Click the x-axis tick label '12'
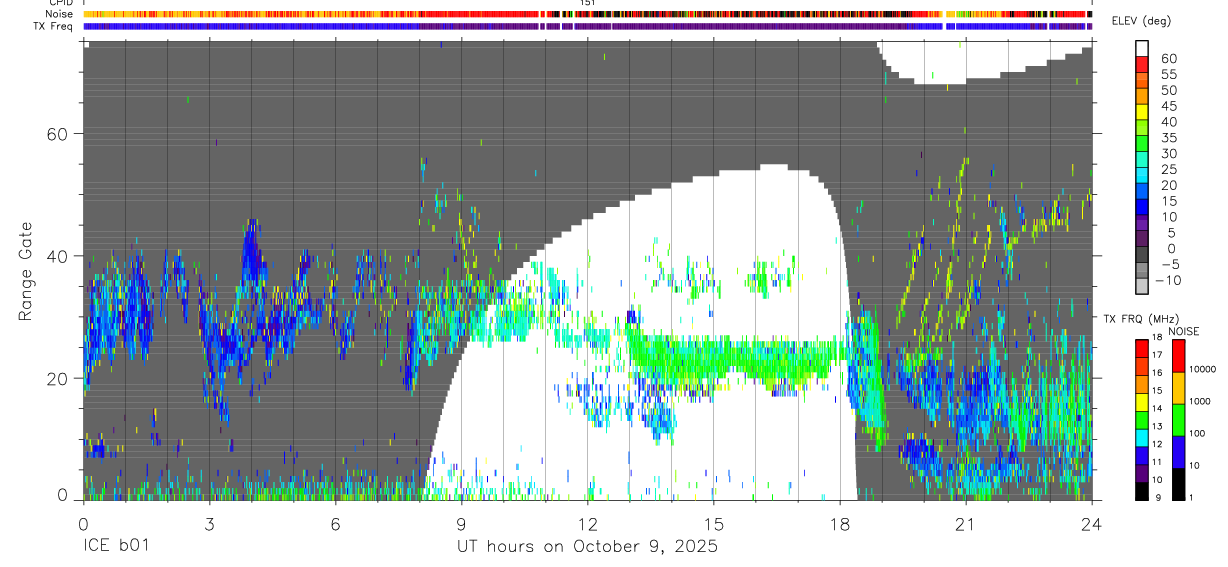Viewport: 1228px width, 567px height. (x=587, y=523)
